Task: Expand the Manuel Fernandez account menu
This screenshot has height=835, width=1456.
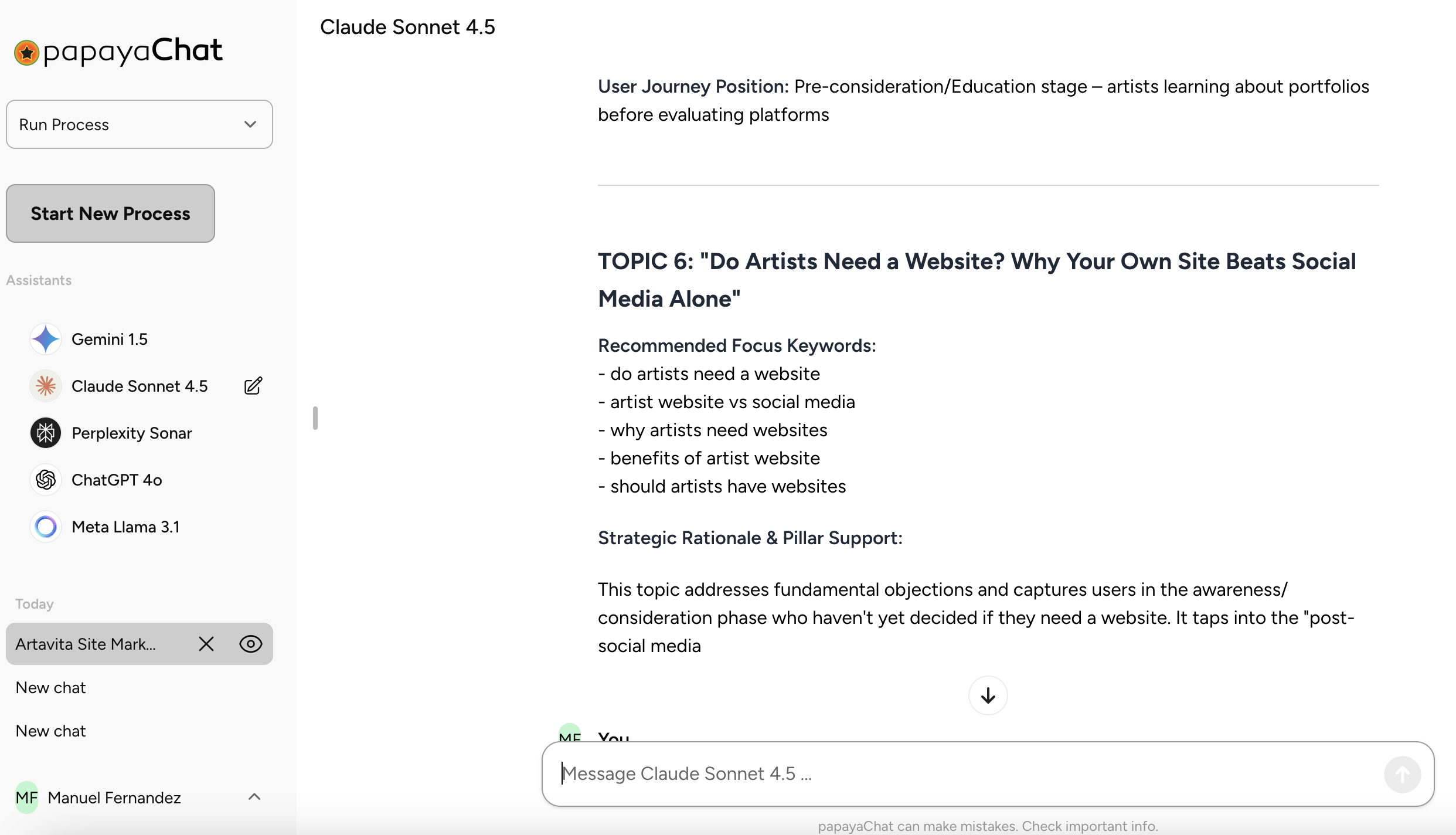Action: tap(254, 797)
